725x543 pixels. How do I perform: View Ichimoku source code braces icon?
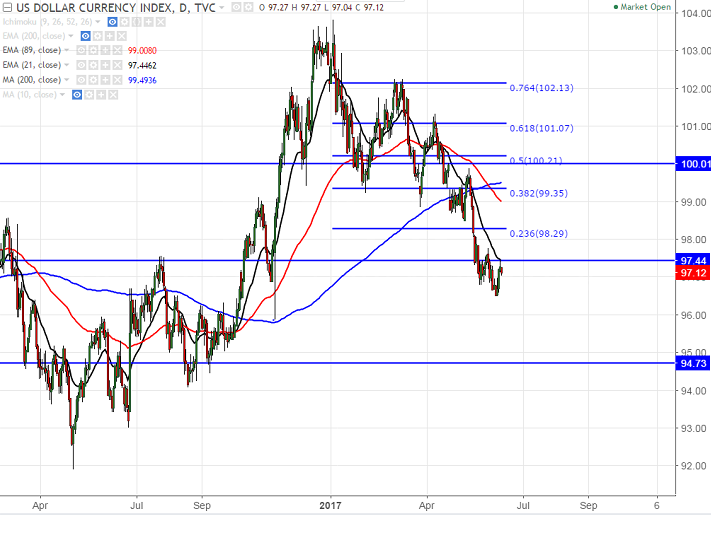click(136, 22)
